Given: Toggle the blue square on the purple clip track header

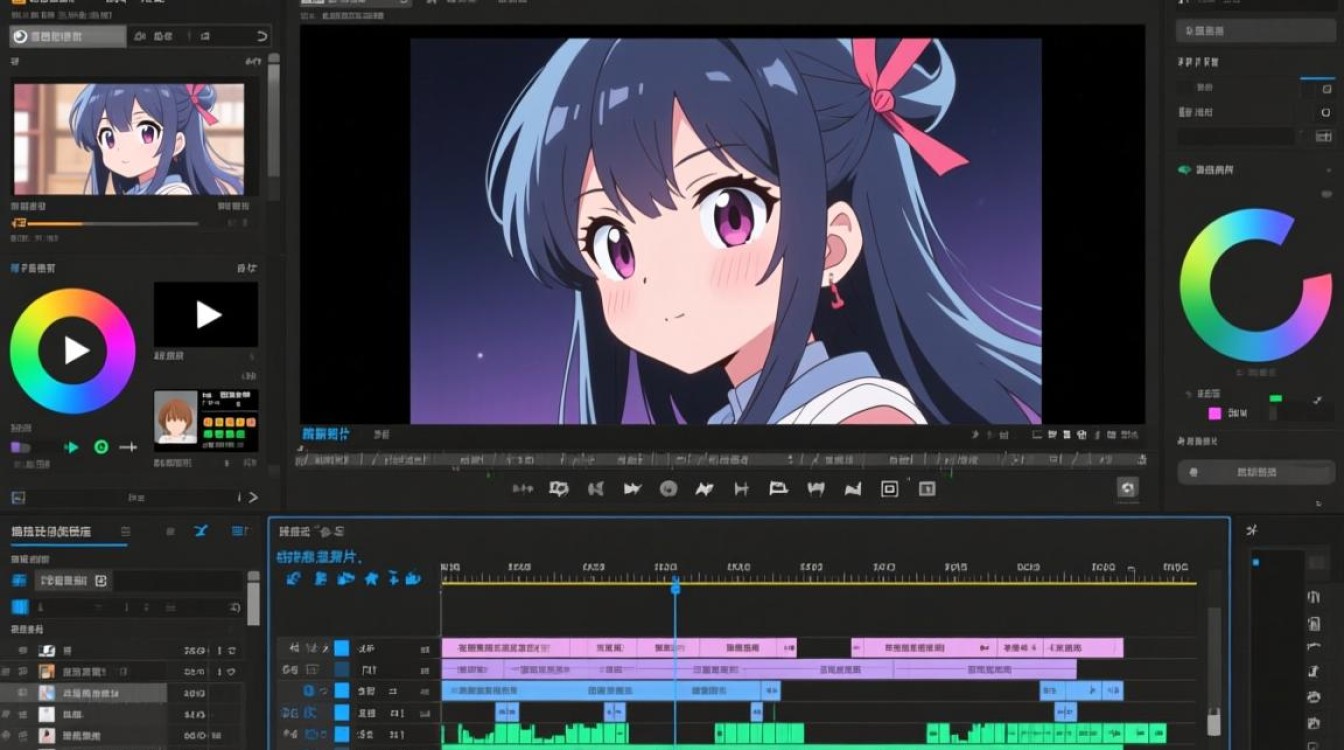Looking at the screenshot, I should tap(341, 669).
